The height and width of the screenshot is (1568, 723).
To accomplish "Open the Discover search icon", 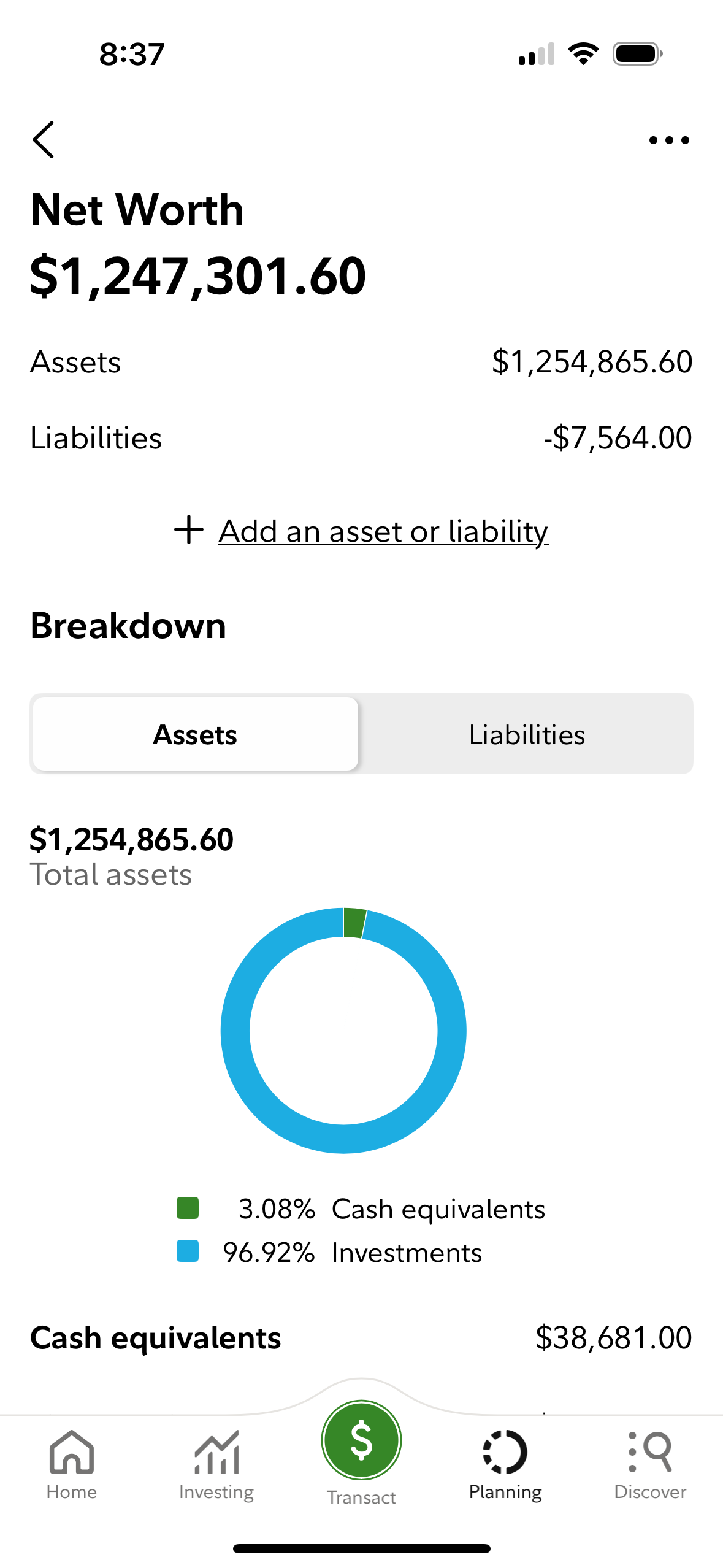I will (x=650, y=1453).
